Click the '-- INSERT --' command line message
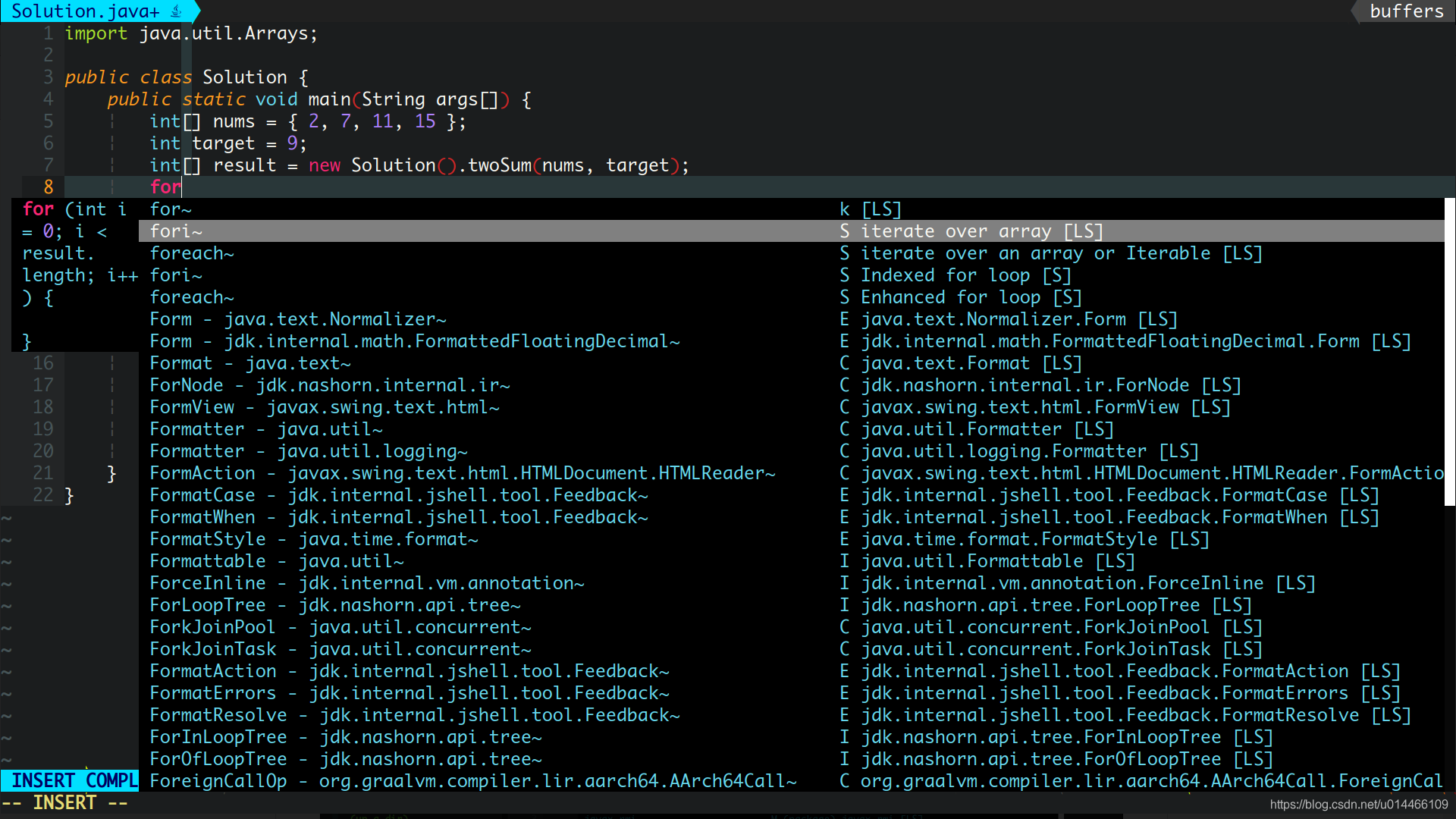The width and height of the screenshot is (1456, 819). point(64,803)
